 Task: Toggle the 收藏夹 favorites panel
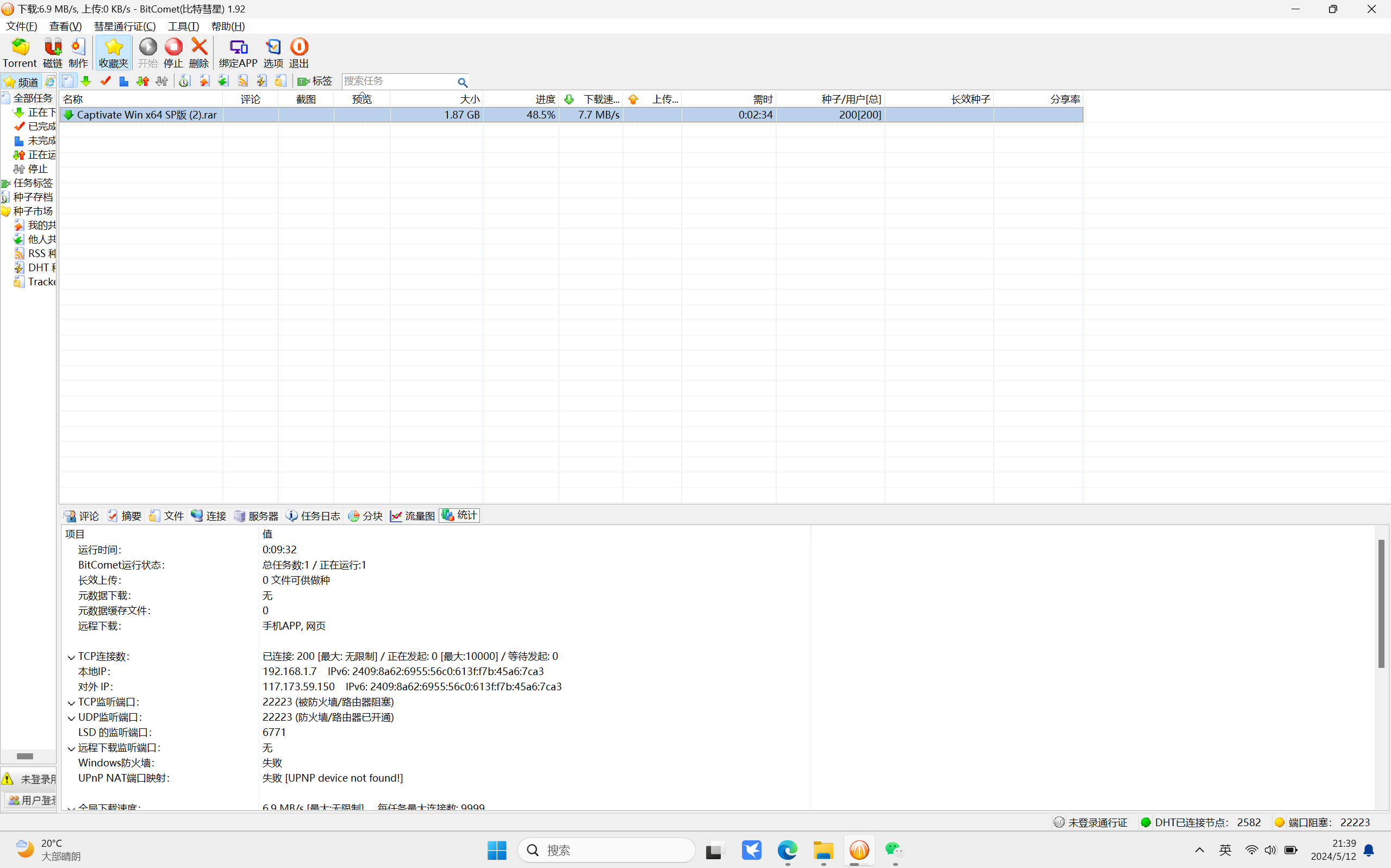click(x=113, y=52)
